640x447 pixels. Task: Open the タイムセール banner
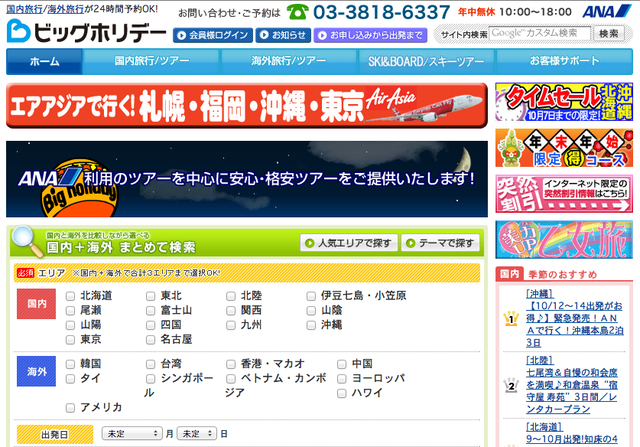click(564, 102)
